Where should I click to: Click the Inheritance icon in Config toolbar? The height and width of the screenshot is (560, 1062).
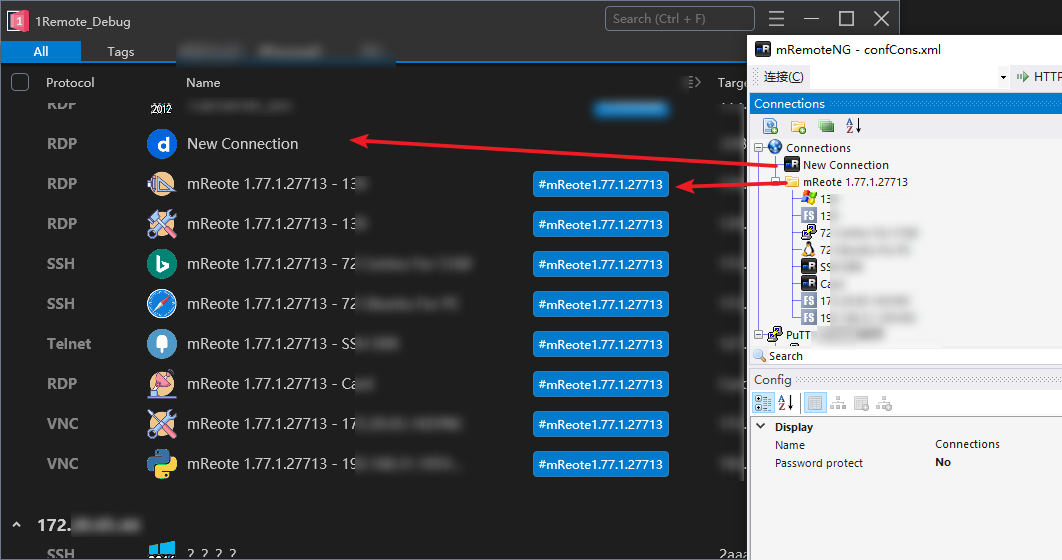click(x=838, y=404)
